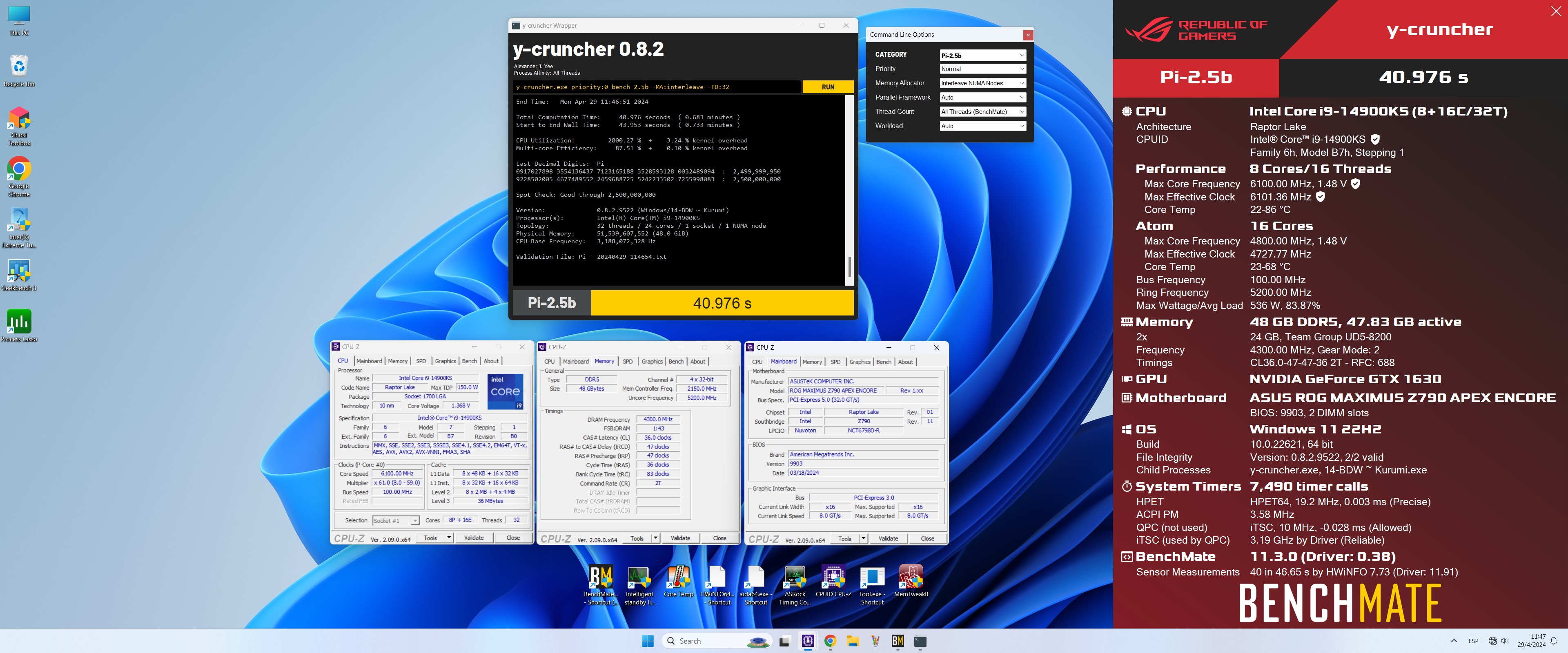The image size is (1568, 653).
Task: Open the HWiNFO64 shortcut on desktop
Action: tap(717, 585)
